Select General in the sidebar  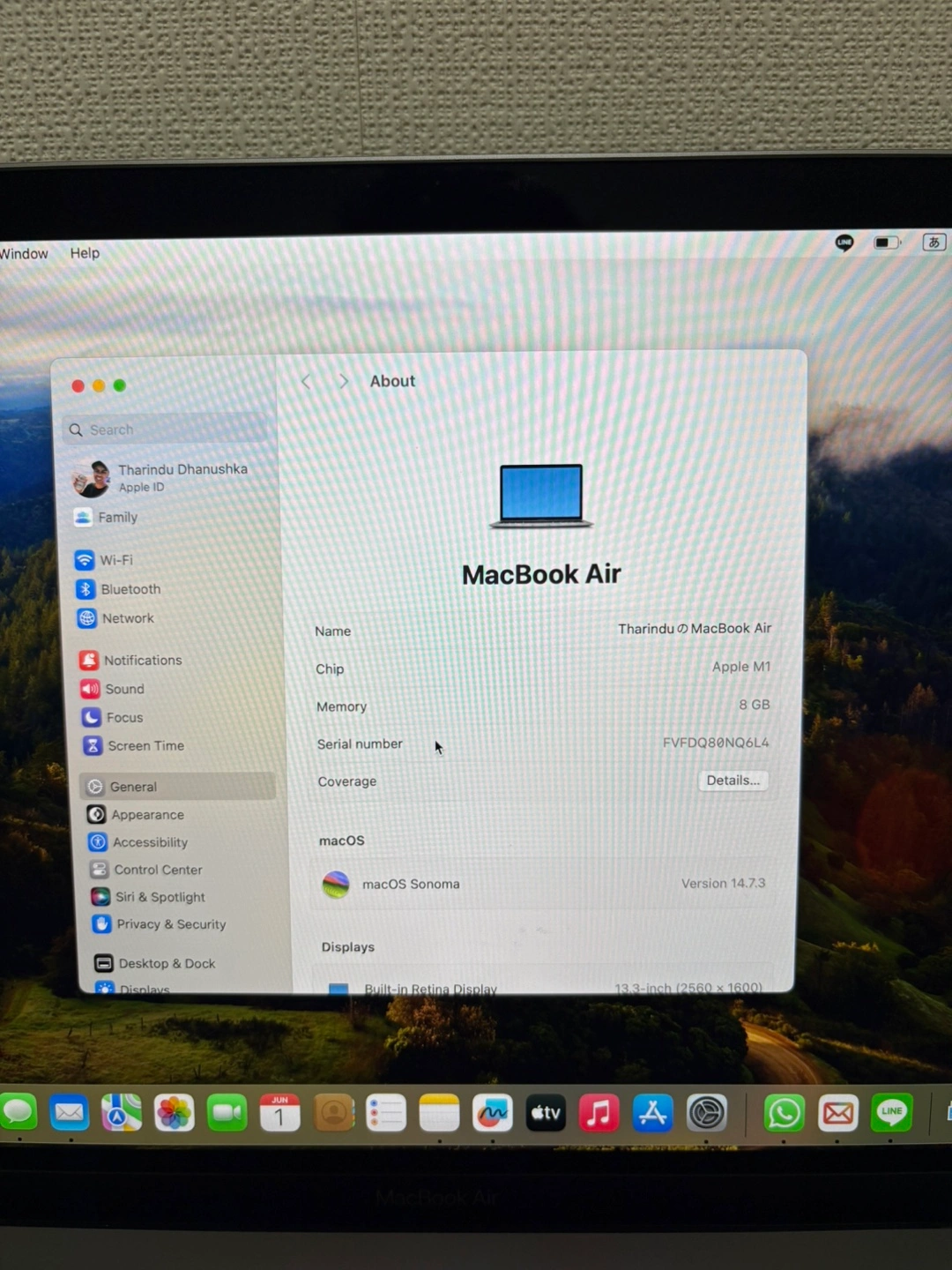pyautogui.click(x=177, y=787)
